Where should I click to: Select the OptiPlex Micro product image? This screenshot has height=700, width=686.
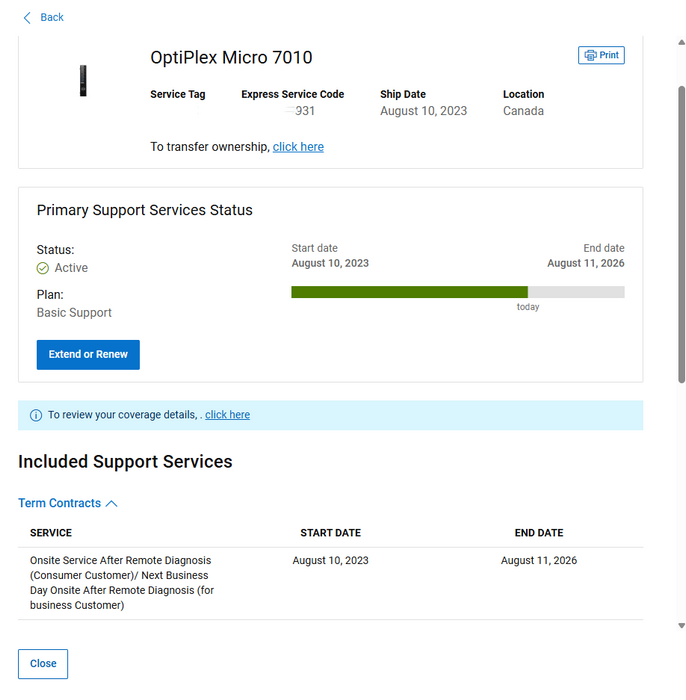tap(83, 80)
